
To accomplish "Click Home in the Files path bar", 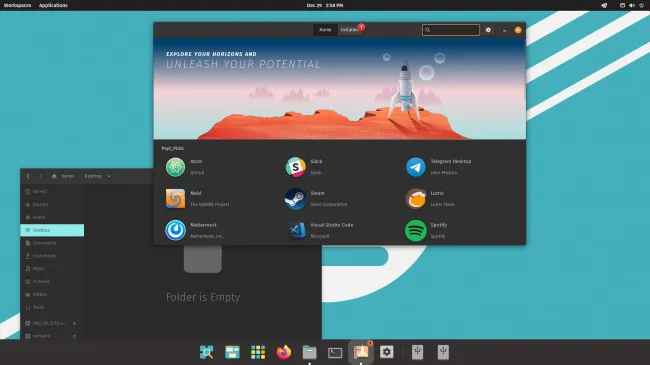I will pyautogui.click(x=63, y=176).
